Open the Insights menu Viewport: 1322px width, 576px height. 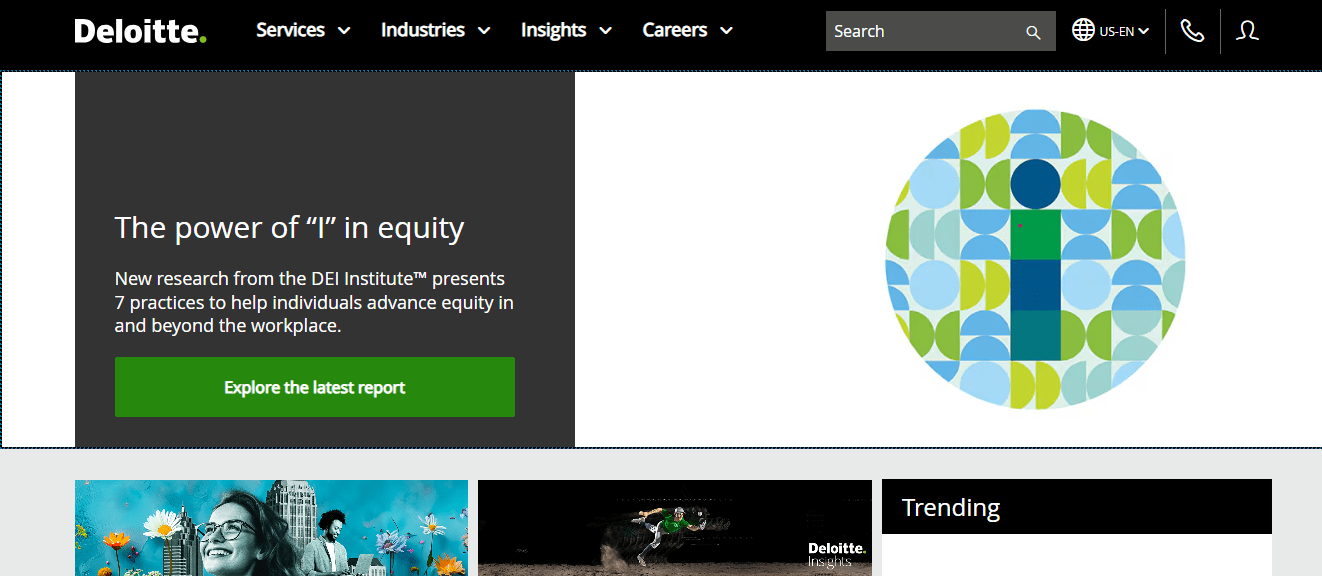(553, 30)
